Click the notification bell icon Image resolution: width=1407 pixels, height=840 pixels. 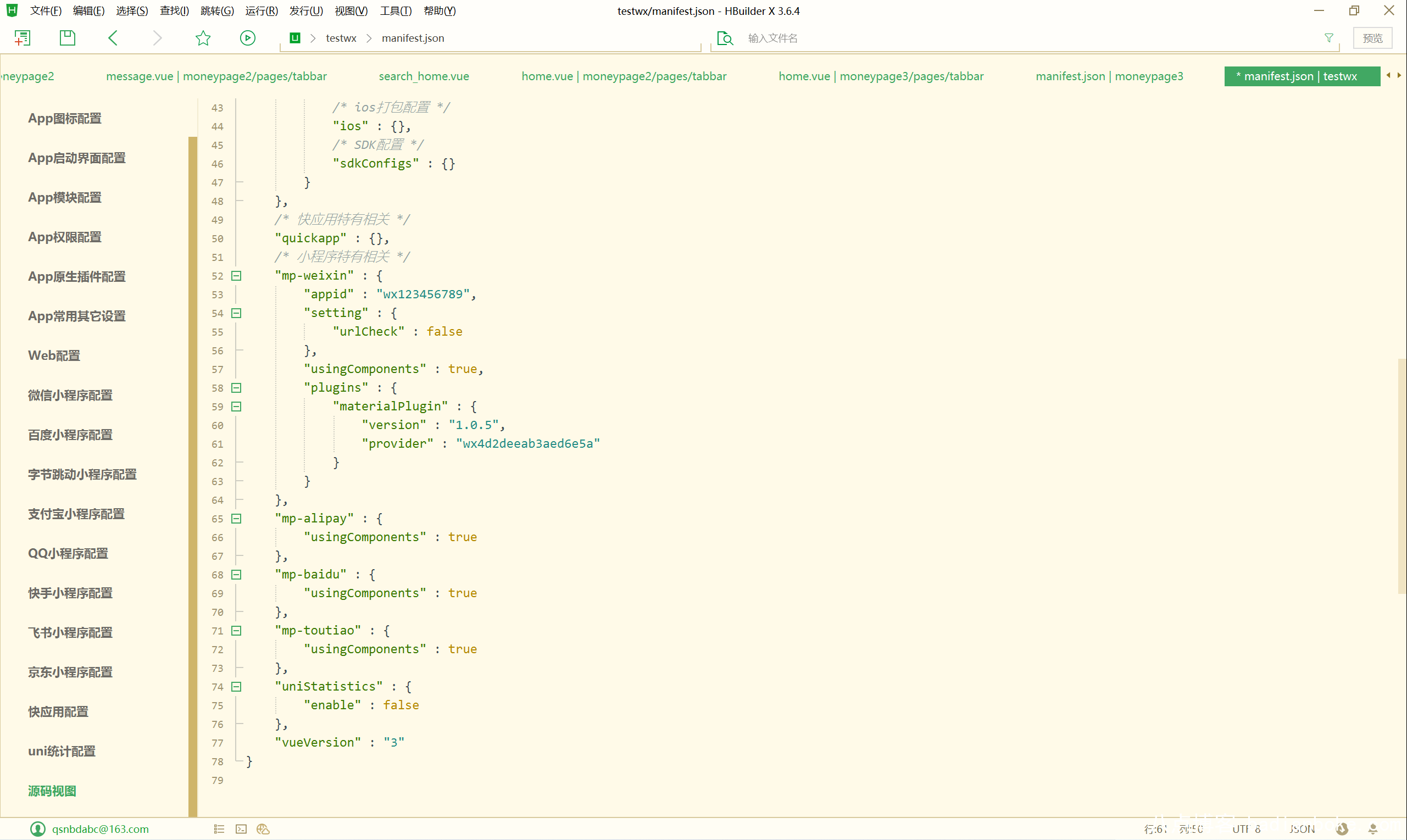tap(1373, 828)
